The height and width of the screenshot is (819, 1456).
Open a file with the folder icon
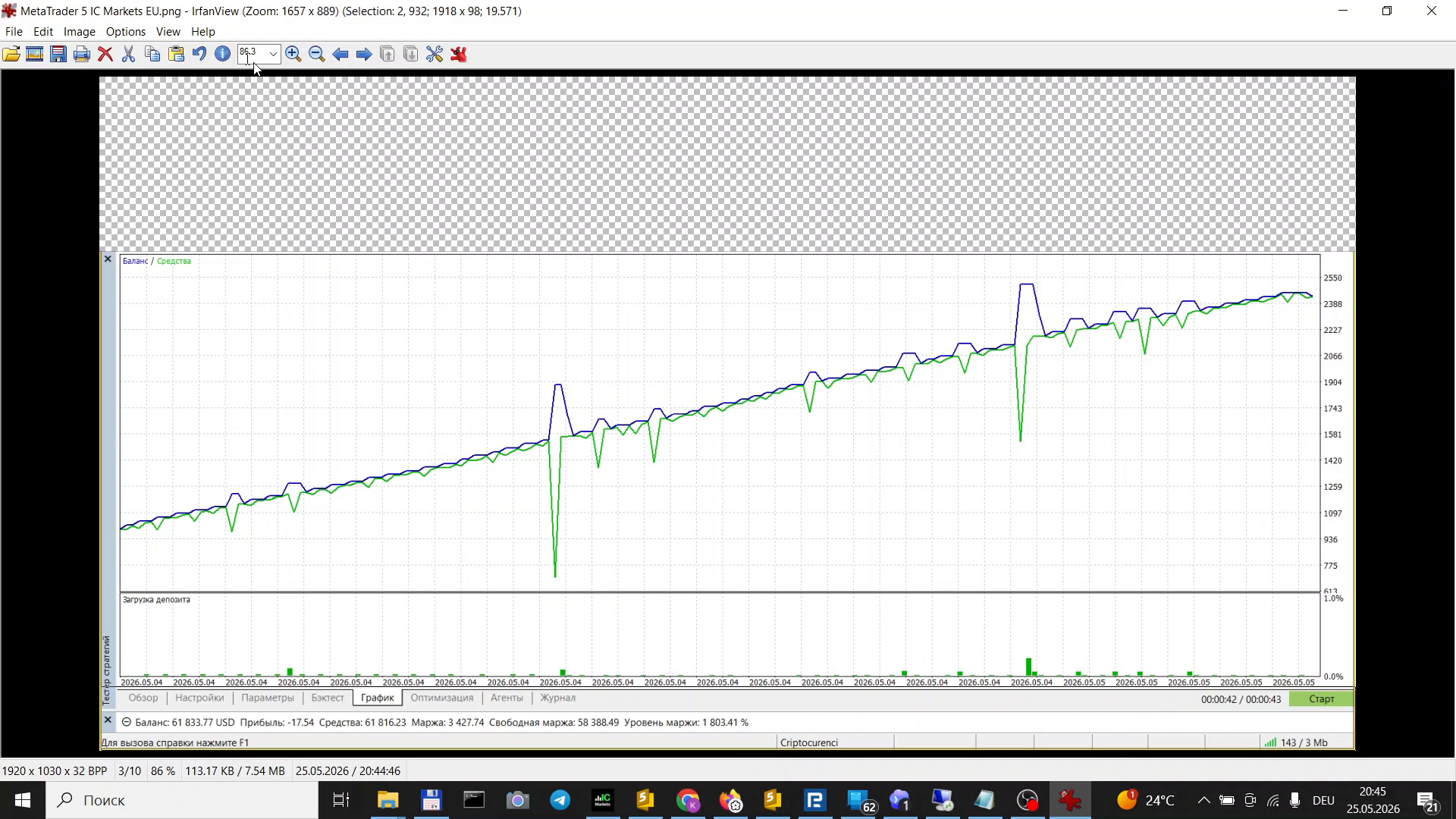(x=11, y=54)
